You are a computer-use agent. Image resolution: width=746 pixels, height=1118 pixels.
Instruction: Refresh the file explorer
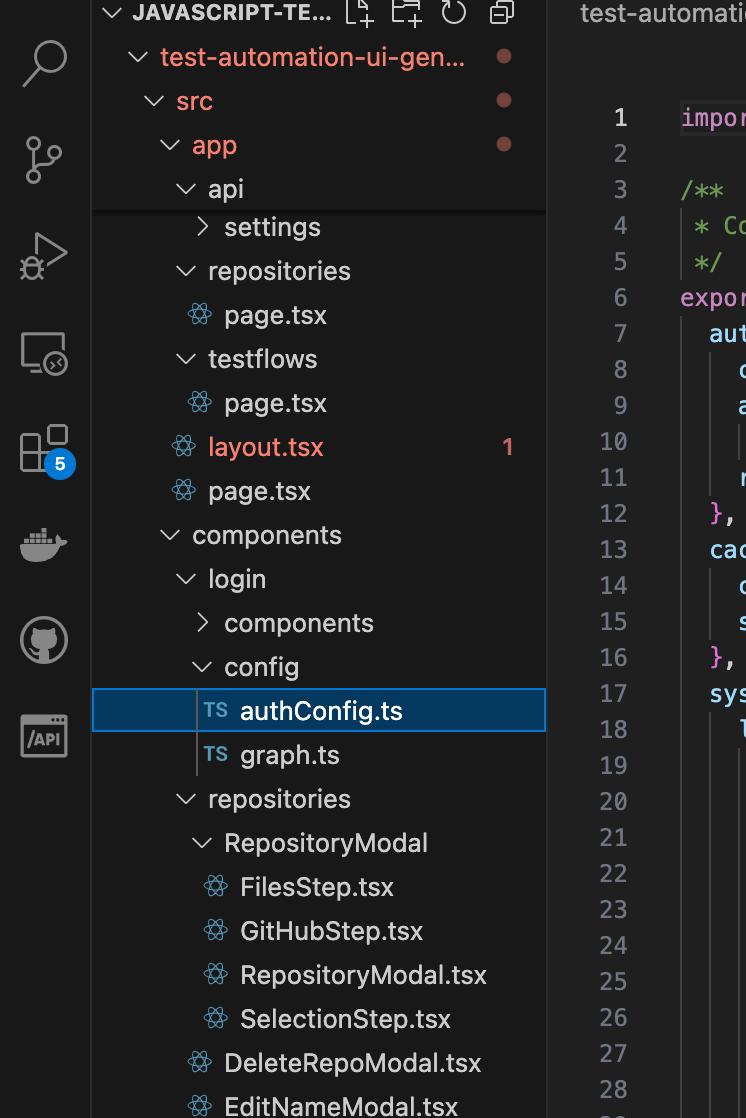(454, 12)
